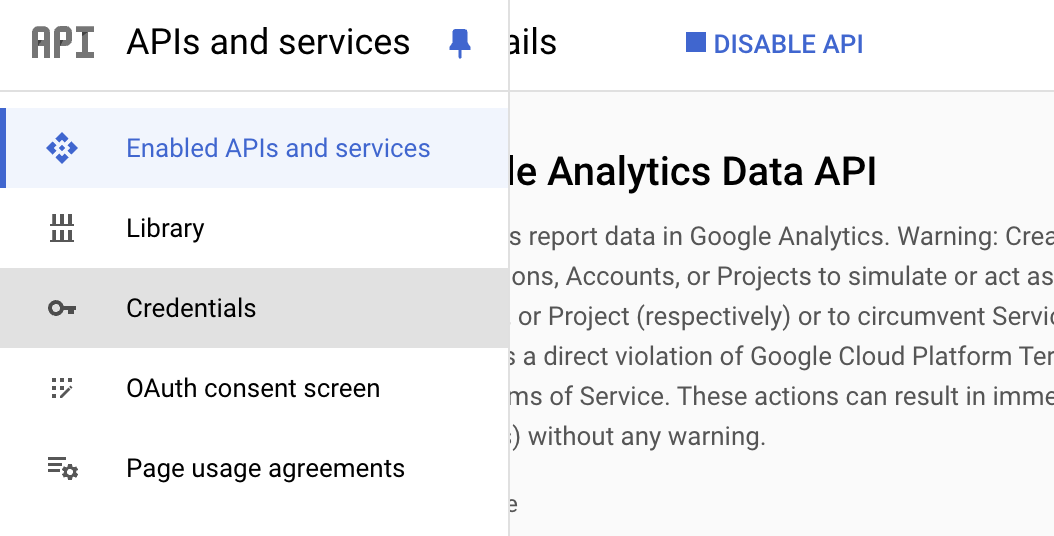This screenshot has height=536, width=1054.
Task: Unpin APIs and services using pin icon
Action: (460, 44)
